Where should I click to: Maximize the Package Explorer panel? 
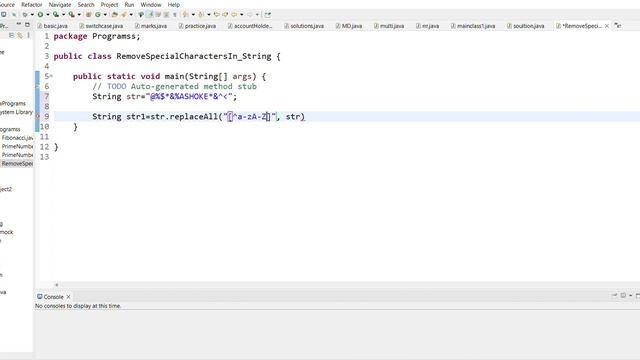click(x=27, y=25)
